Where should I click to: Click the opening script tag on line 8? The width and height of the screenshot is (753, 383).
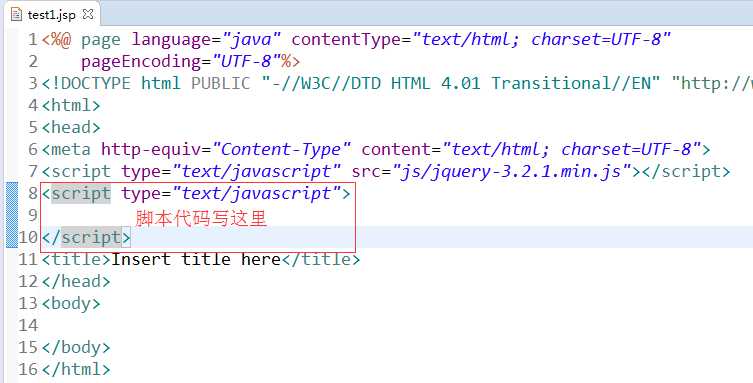coord(196,193)
